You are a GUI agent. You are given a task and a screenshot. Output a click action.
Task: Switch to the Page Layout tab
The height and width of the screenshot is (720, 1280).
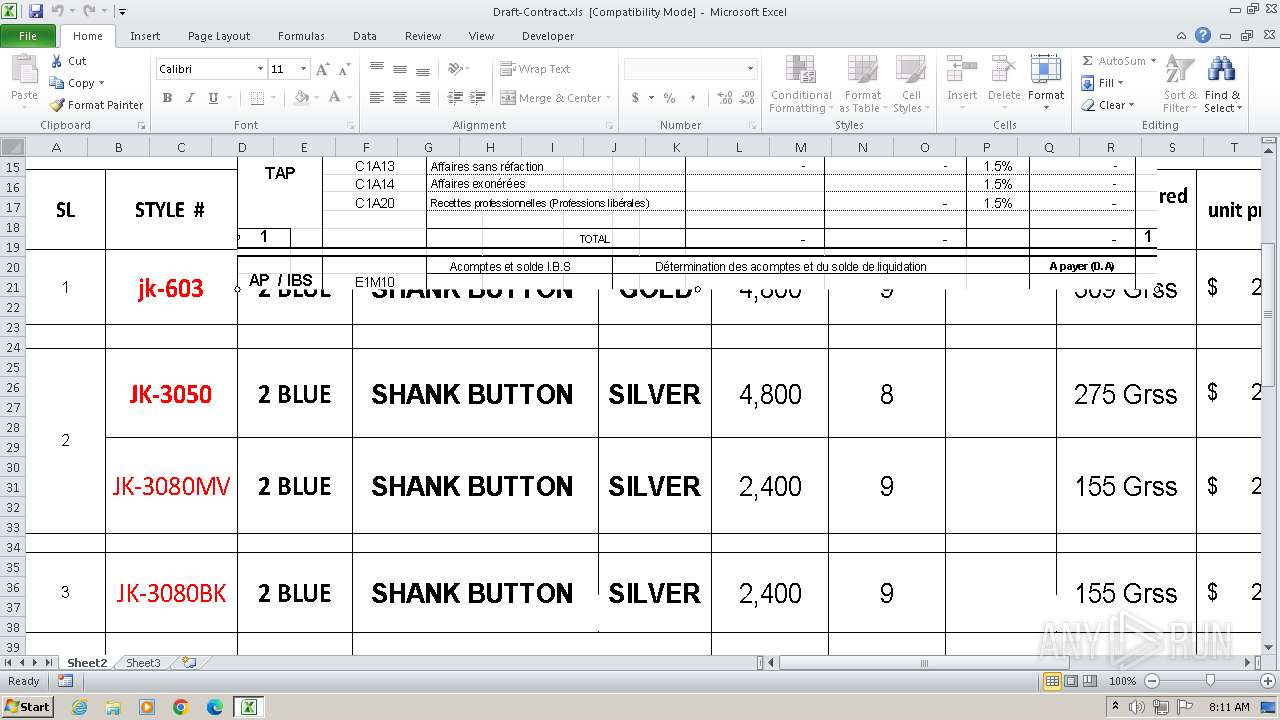[219, 36]
